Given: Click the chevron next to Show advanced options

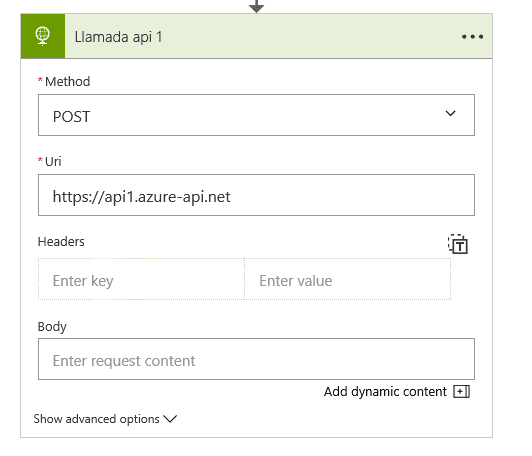Looking at the screenshot, I should (170, 419).
